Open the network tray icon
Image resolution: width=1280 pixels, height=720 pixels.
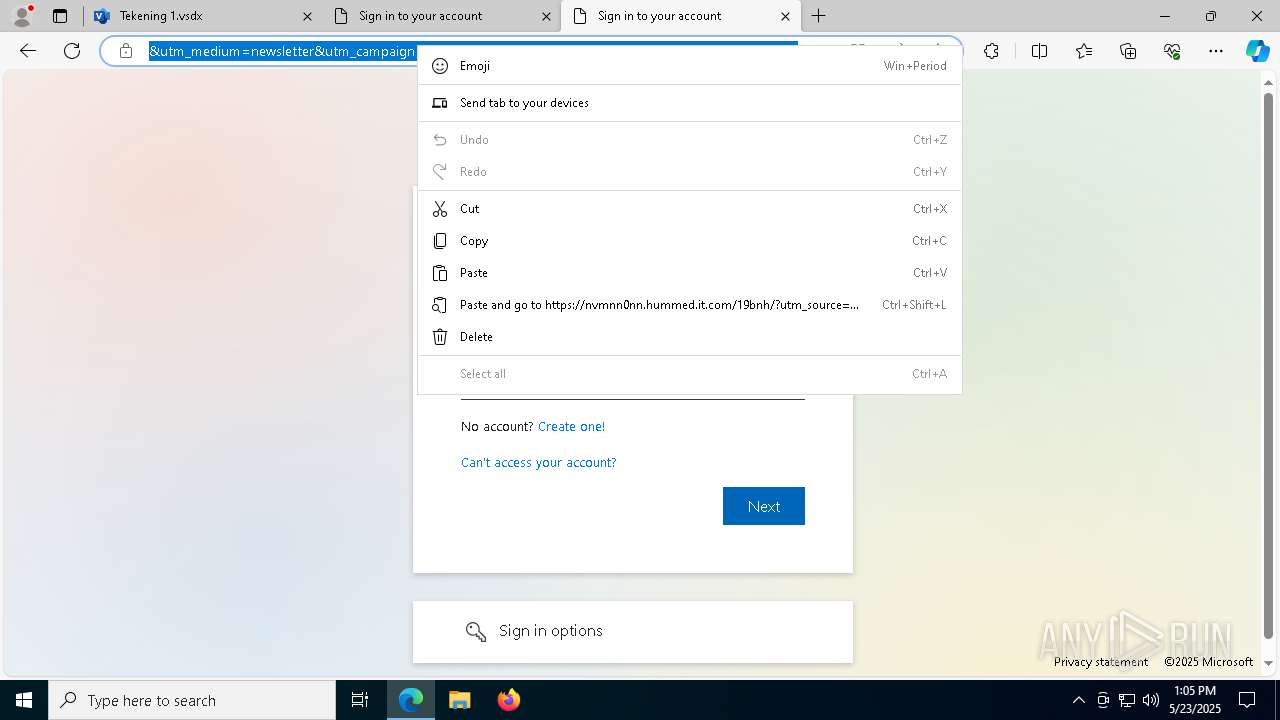[1127, 700]
